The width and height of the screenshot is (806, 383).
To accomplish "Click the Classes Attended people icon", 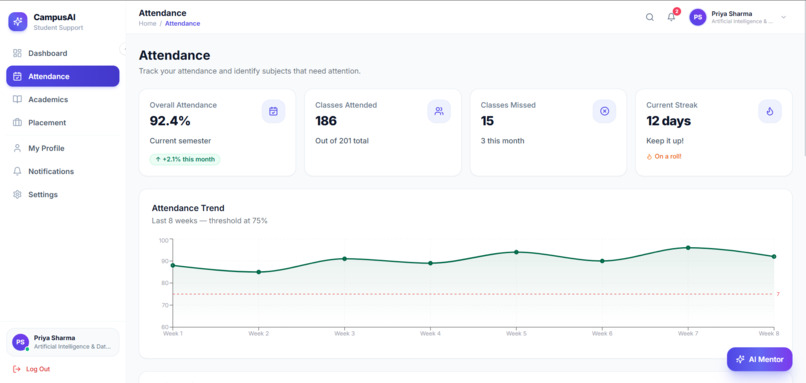I will pyautogui.click(x=439, y=111).
